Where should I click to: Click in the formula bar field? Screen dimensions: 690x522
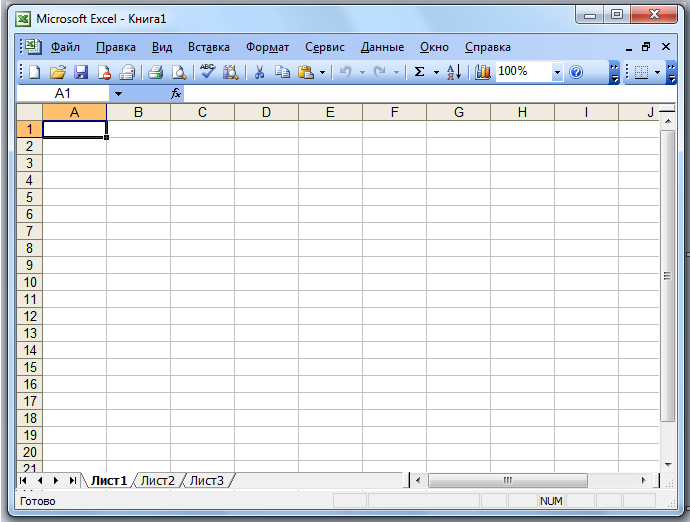click(x=429, y=93)
